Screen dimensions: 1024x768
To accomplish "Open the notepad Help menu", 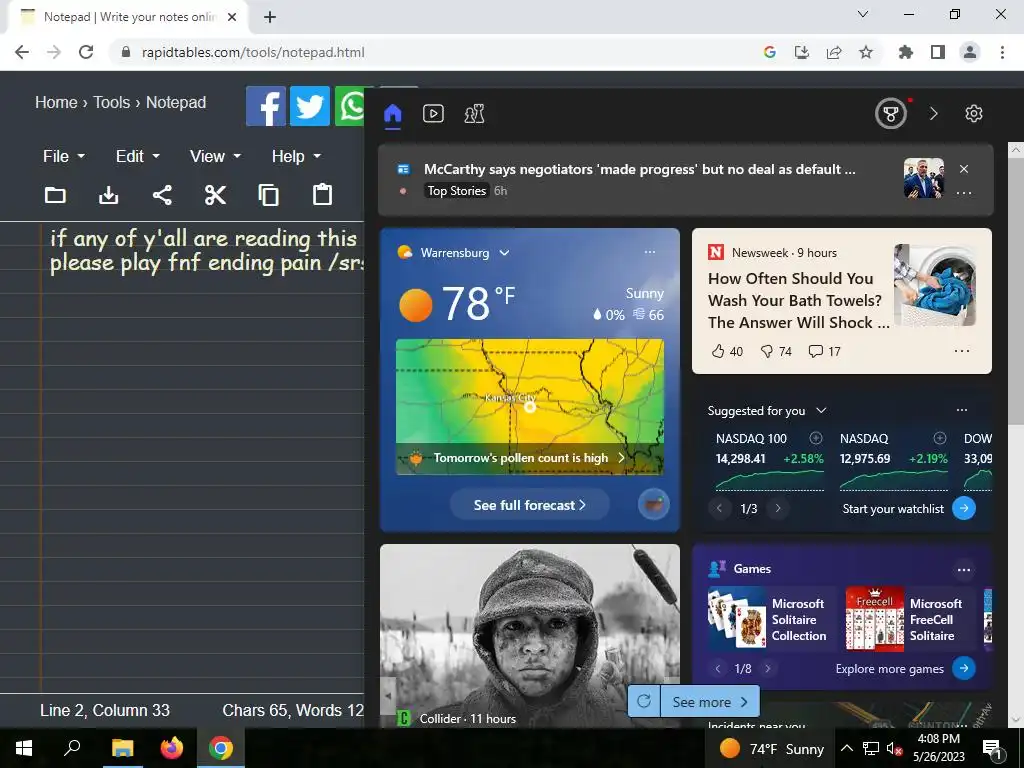I will 296,156.
